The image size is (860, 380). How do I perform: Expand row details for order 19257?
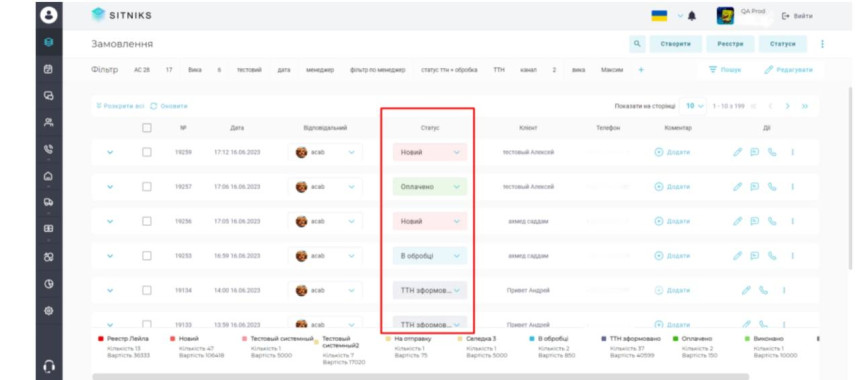pyautogui.click(x=110, y=187)
